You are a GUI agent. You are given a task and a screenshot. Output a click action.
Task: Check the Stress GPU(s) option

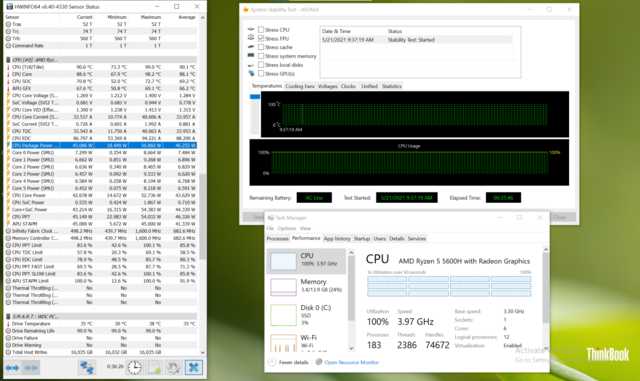click(x=261, y=74)
